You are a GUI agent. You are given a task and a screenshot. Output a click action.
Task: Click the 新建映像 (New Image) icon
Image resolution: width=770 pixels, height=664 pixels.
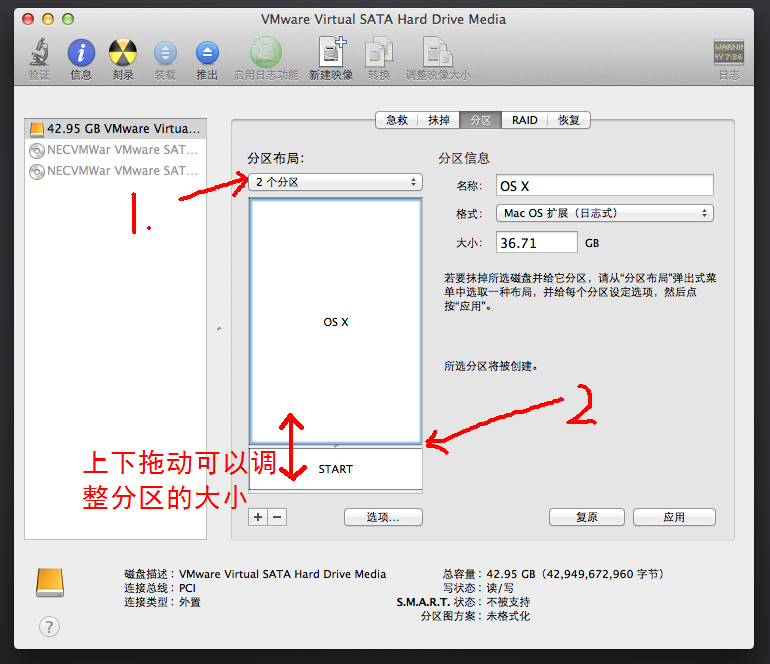coord(331,53)
